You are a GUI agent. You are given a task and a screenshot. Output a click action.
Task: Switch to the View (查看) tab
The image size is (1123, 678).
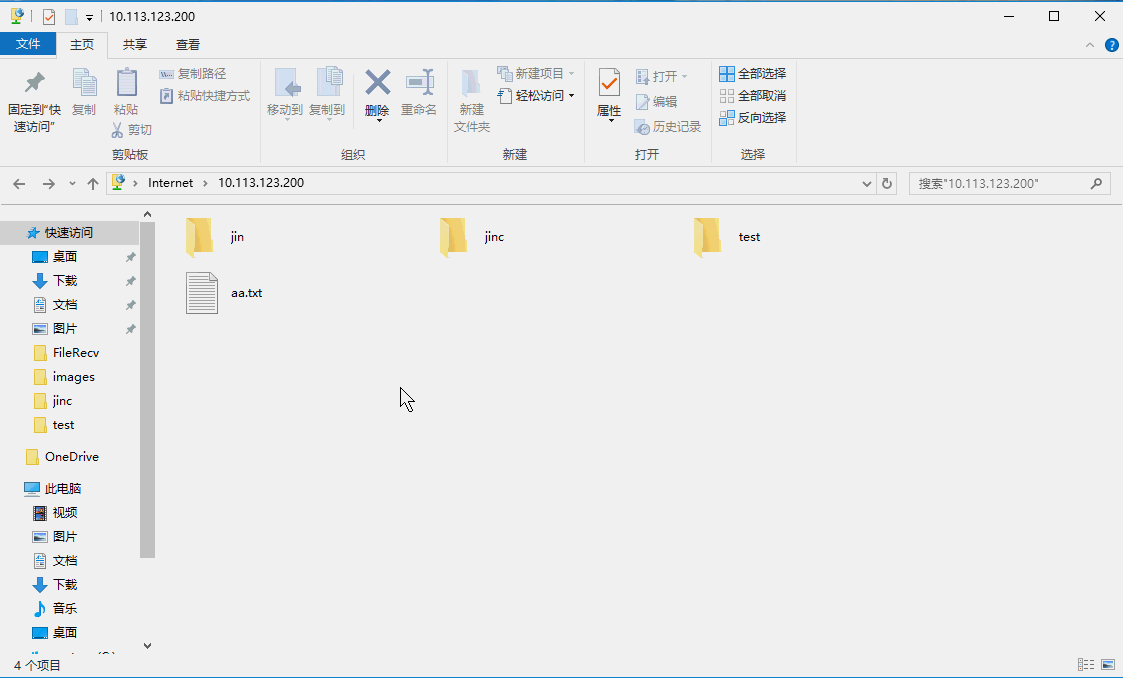click(x=188, y=45)
